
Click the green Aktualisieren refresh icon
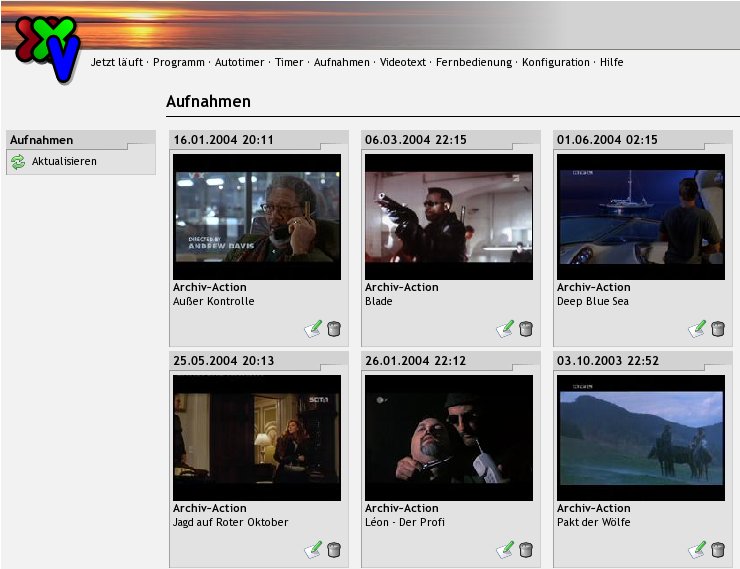coord(18,161)
